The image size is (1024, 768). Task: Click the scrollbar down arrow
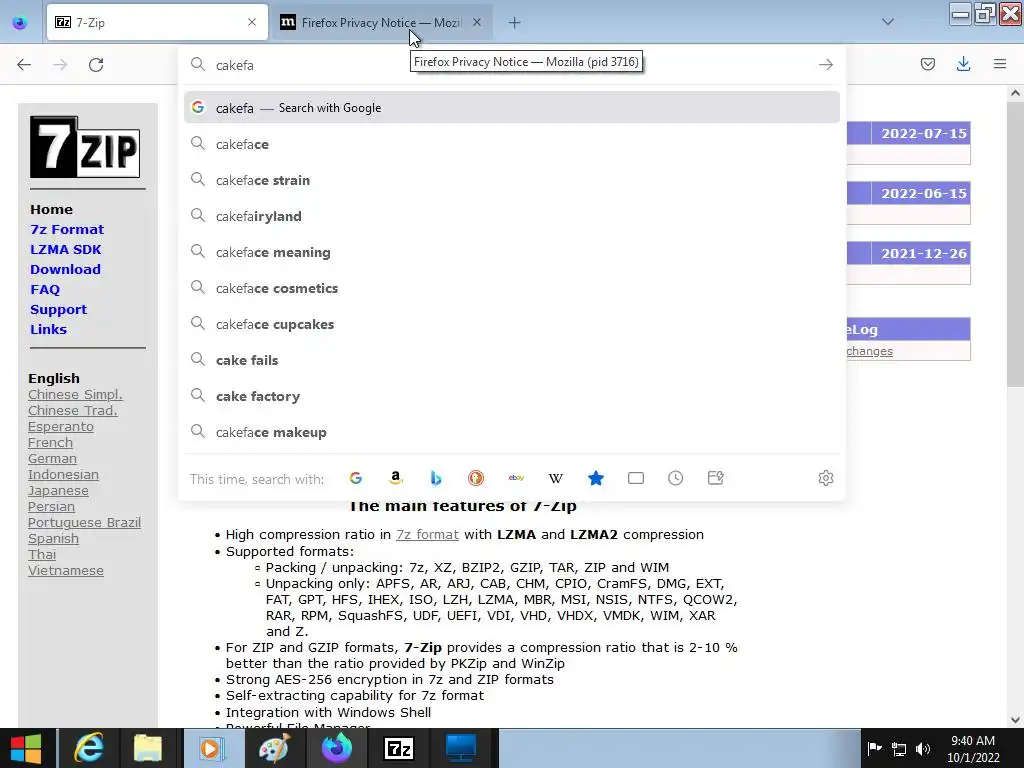(x=1016, y=720)
